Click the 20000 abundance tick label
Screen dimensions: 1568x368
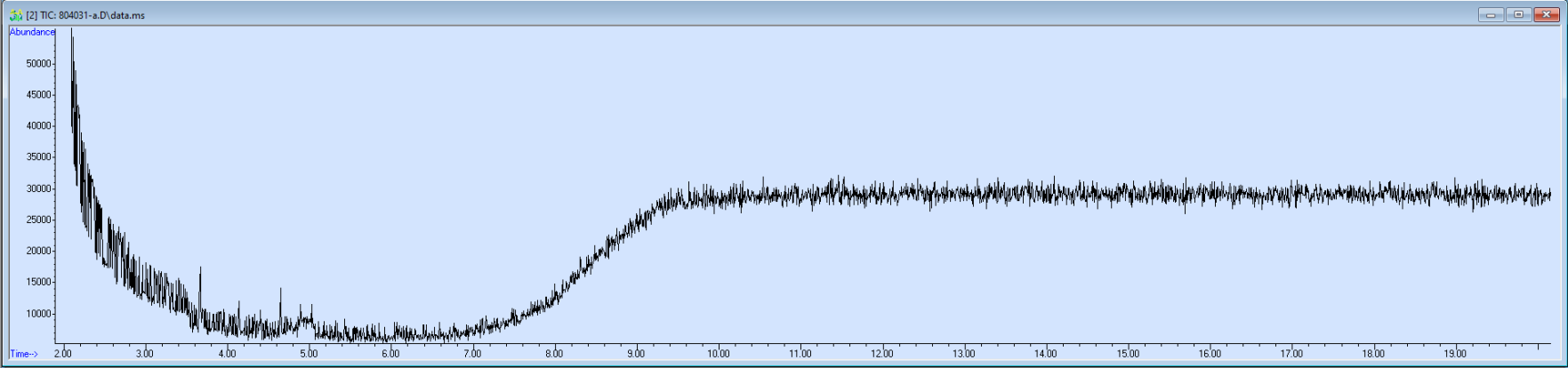point(38,251)
